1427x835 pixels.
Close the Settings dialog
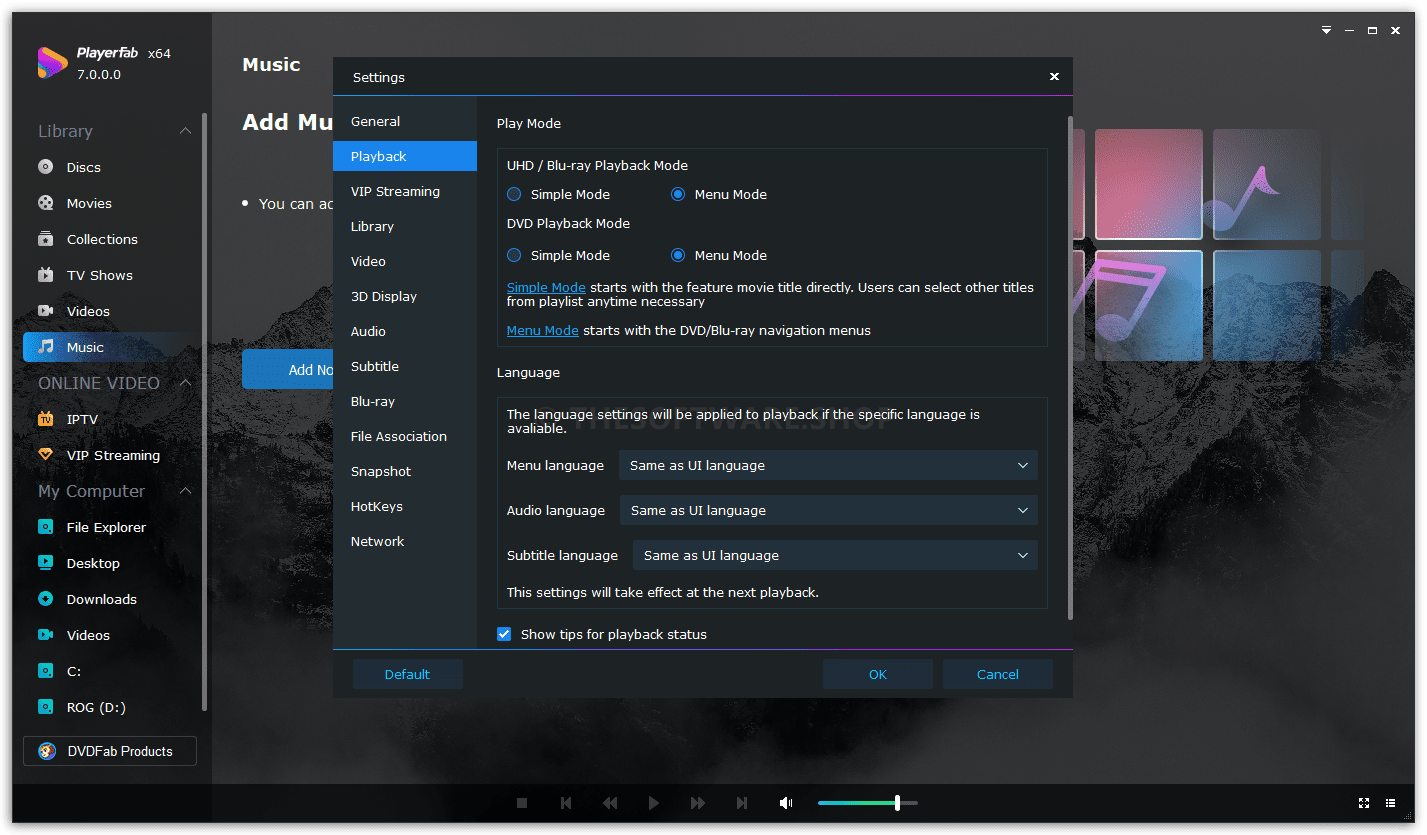pyautogui.click(x=1054, y=77)
